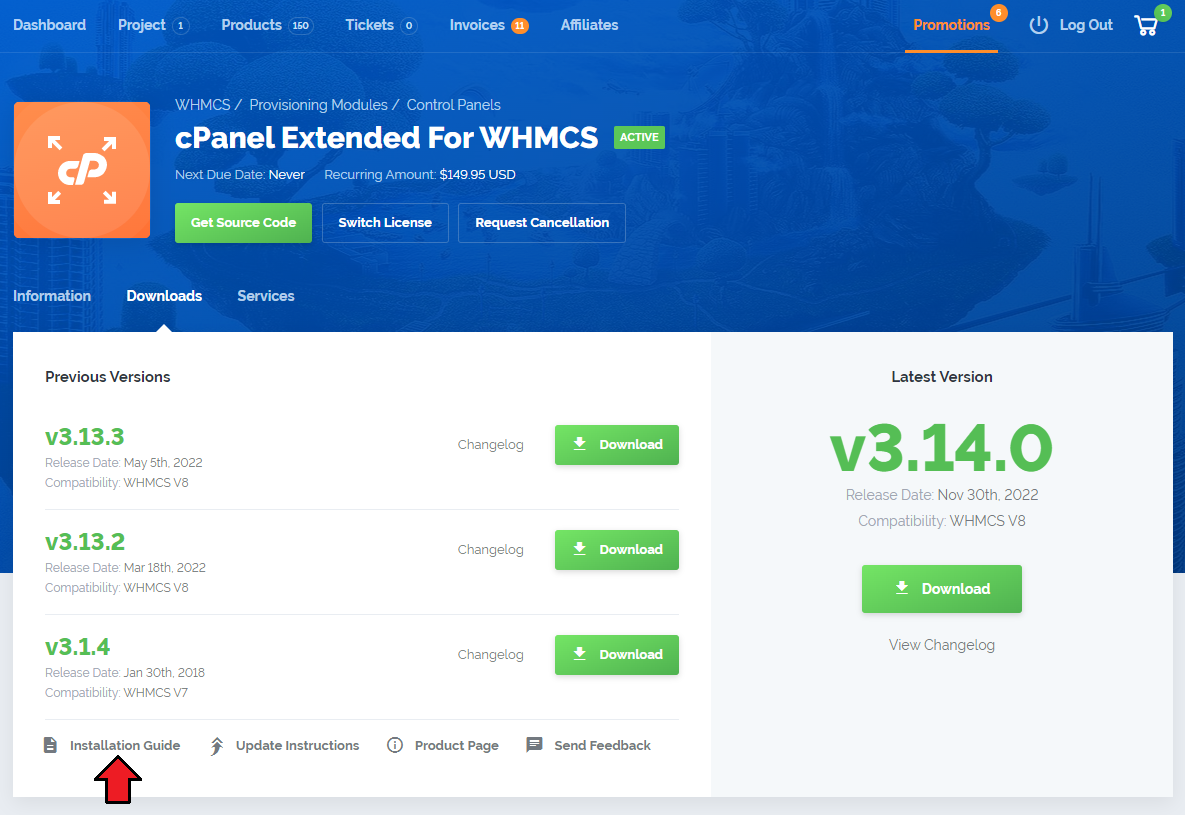Screen dimensions: 1185x815
Task: Click the Switch License button
Action: pos(385,223)
